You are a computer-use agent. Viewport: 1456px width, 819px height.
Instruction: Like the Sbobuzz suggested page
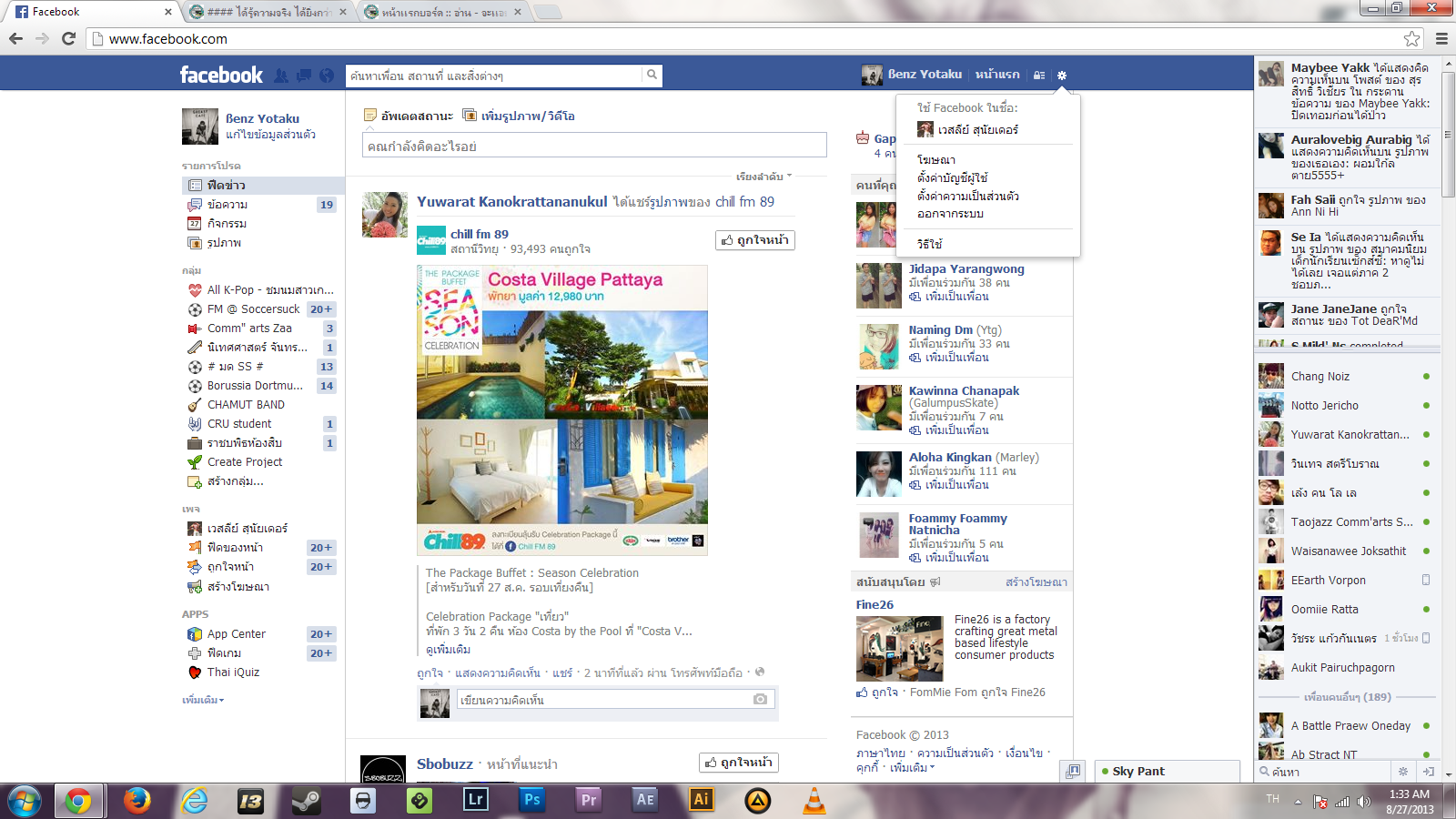tap(739, 763)
